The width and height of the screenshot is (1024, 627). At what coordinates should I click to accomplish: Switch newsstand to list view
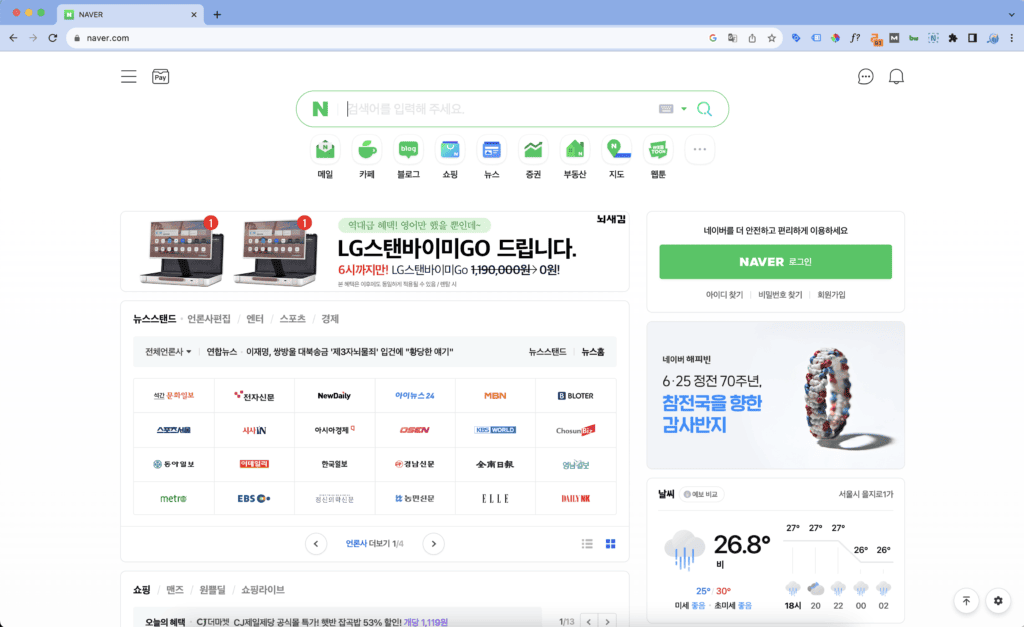pos(588,544)
